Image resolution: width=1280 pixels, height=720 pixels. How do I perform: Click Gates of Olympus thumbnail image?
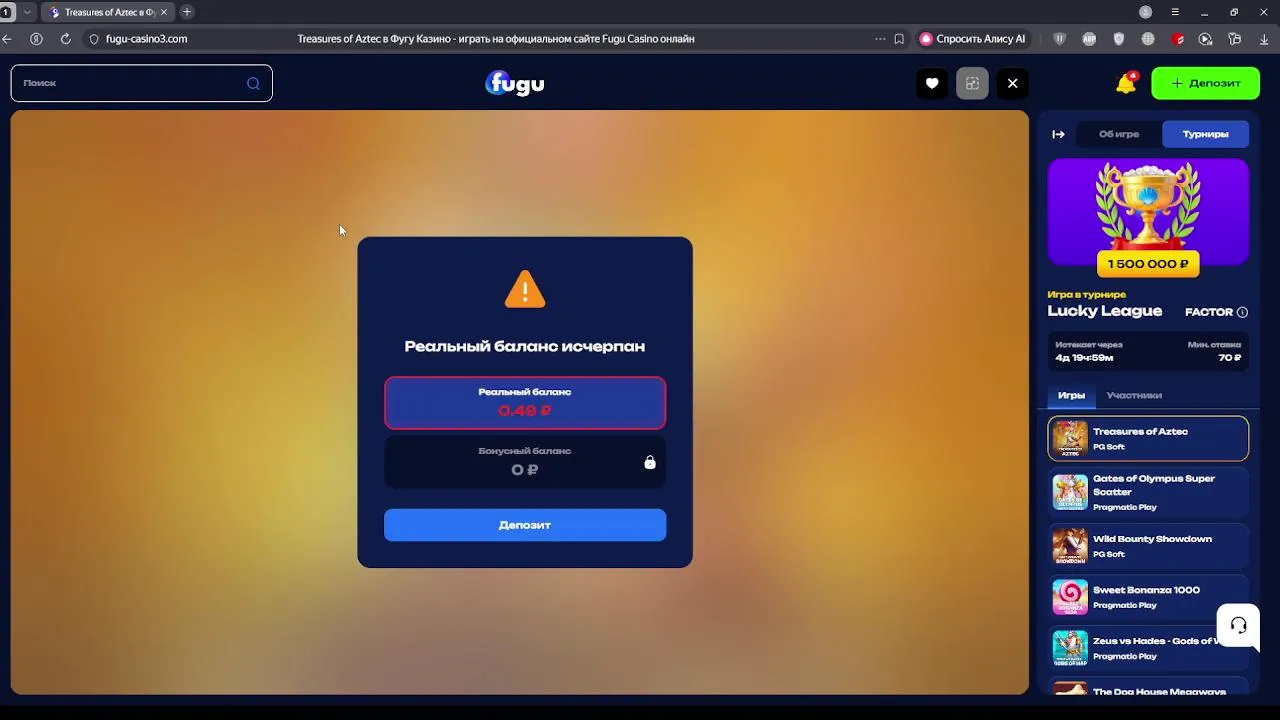pyautogui.click(x=1070, y=492)
